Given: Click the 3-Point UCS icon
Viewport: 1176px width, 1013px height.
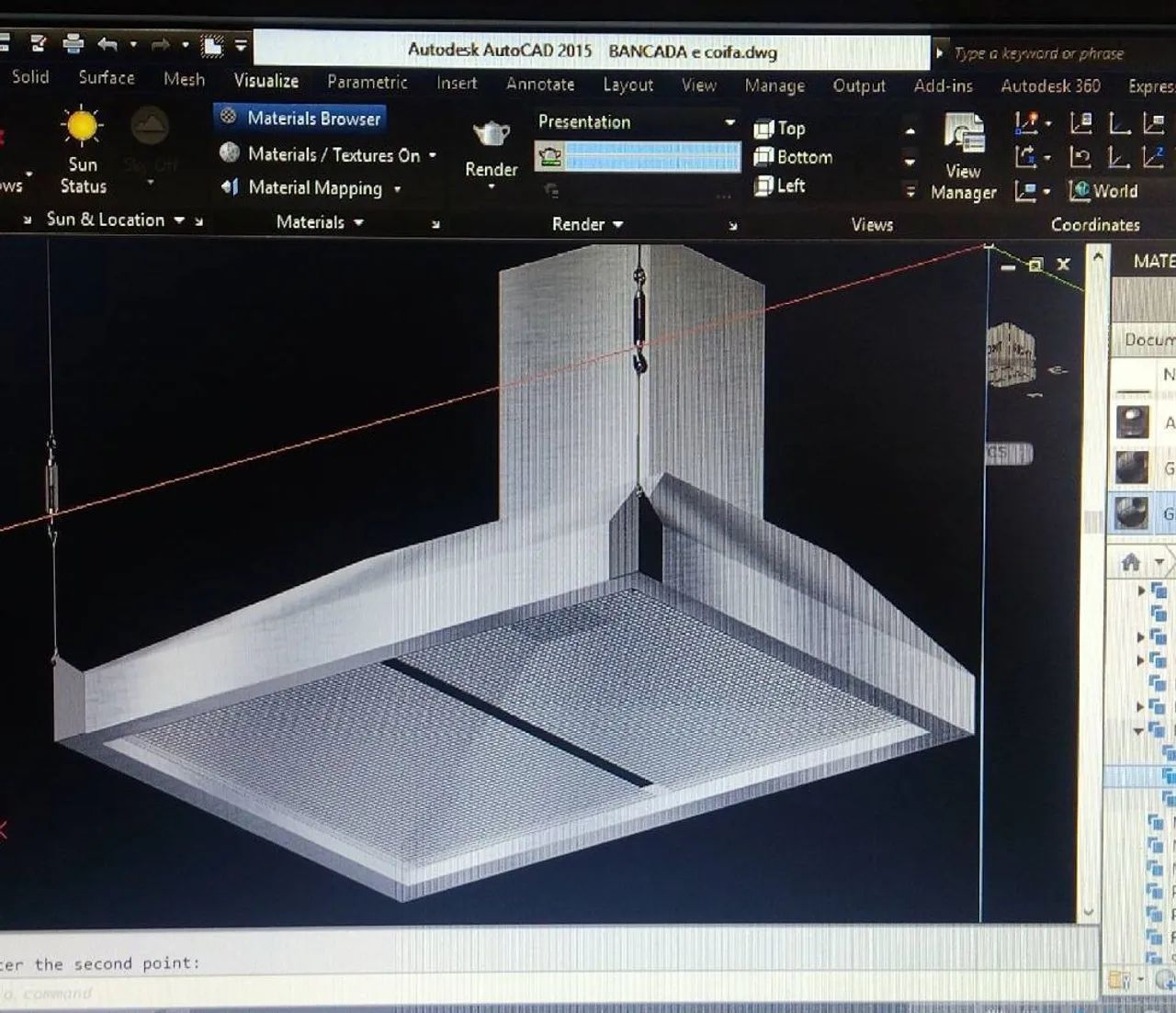Looking at the screenshot, I should tap(1118, 157).
